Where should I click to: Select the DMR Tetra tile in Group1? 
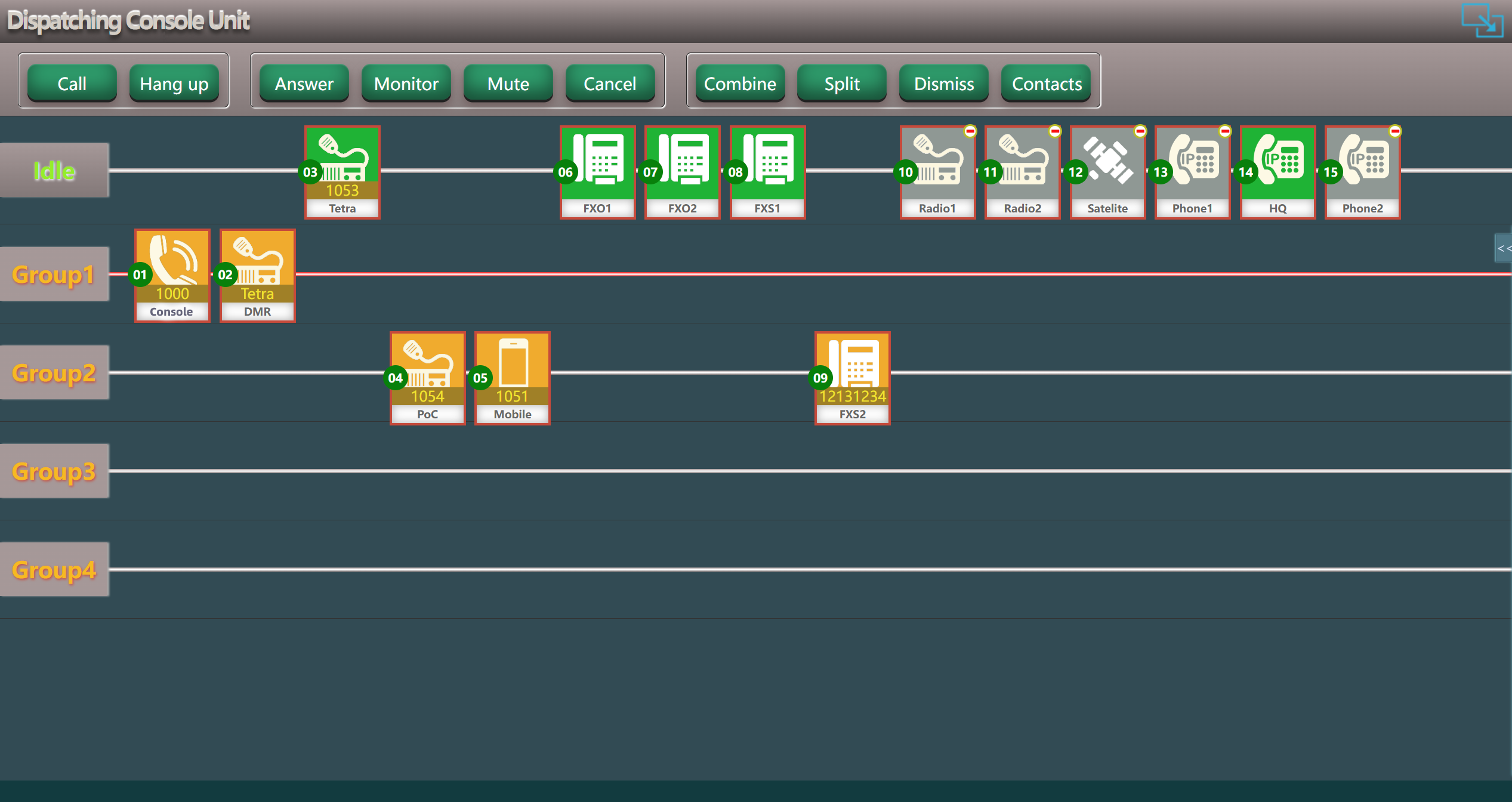pos(257,274)
